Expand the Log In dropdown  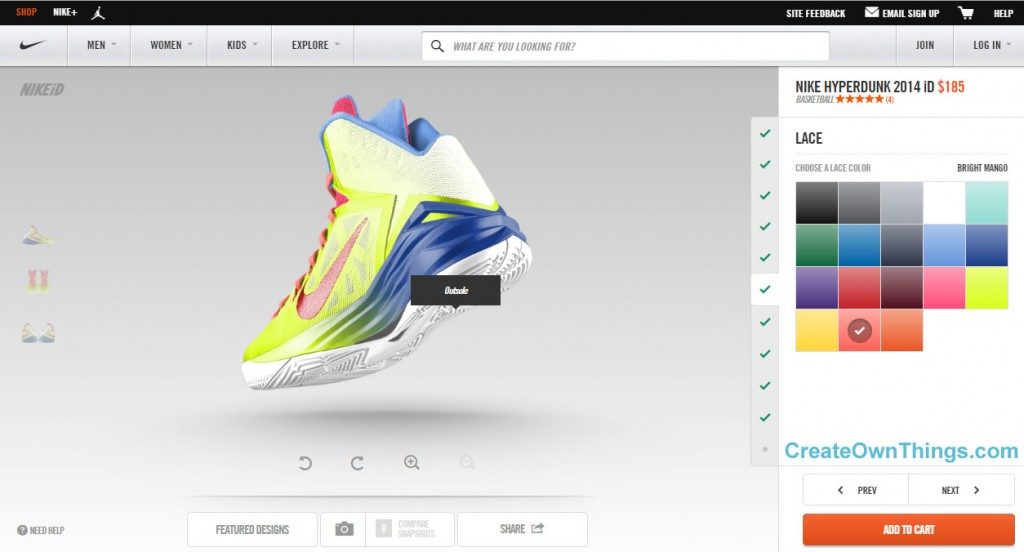pyautogui.click(x=989, y=45)
